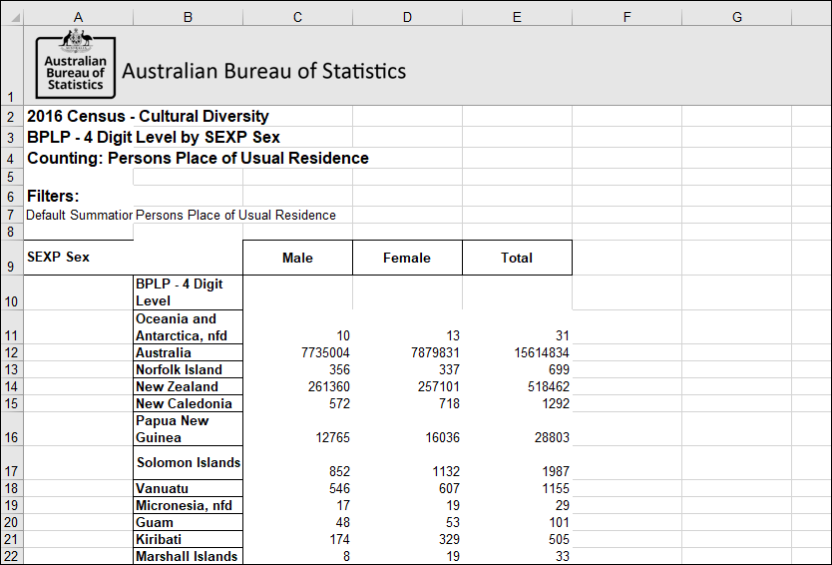Click the 'Default Summation' cell
This screenshot has width=832, height=565.
(79, 215)
